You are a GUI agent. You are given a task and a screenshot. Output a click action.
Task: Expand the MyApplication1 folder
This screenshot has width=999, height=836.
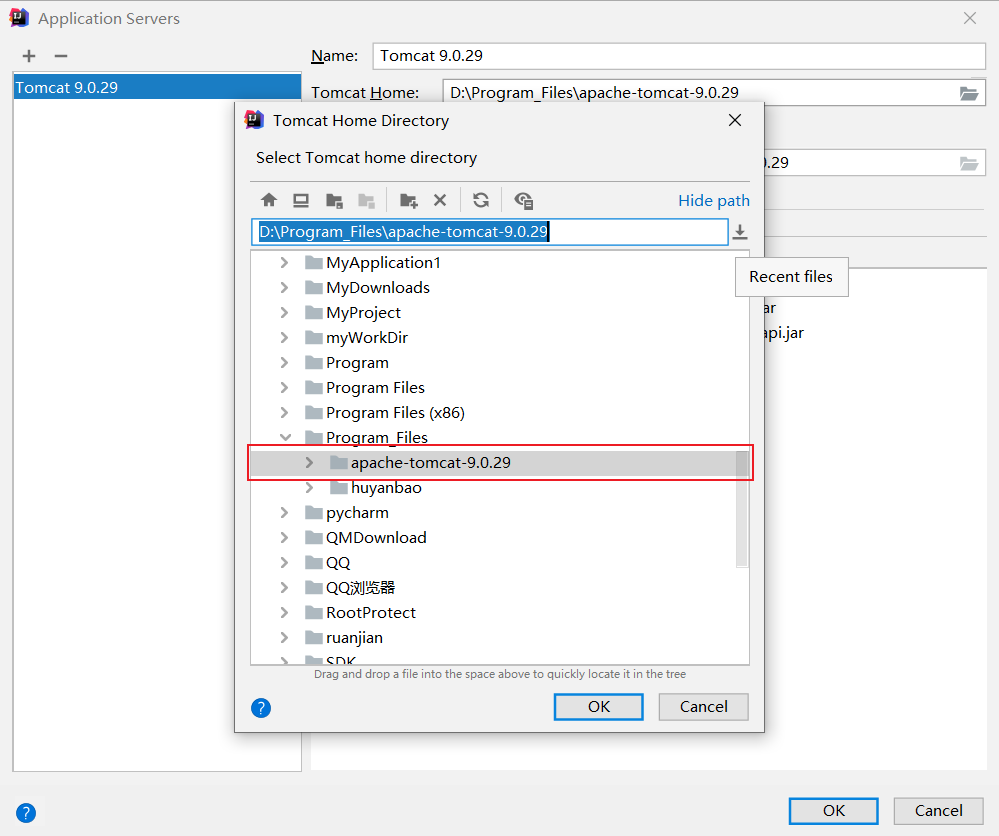point(284,263)
